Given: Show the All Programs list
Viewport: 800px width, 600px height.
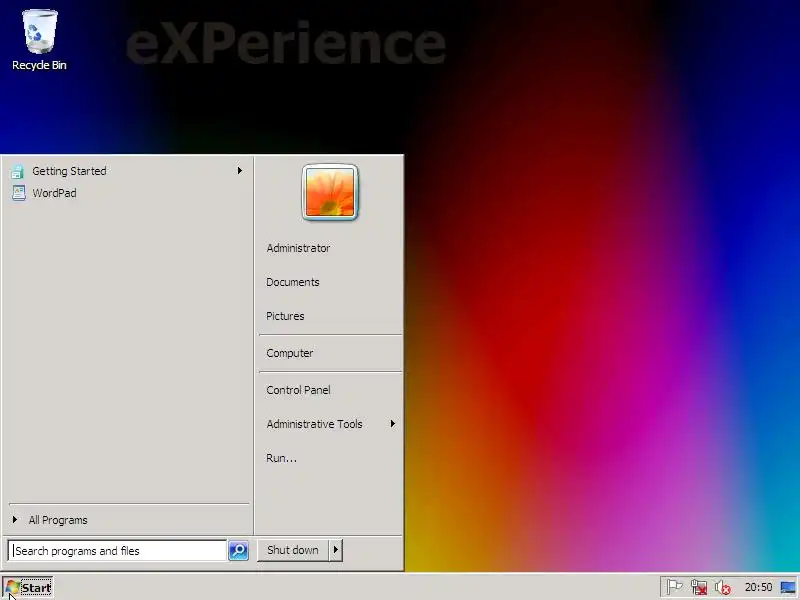Looking at the screenshot, I should (x=58, y=520).
